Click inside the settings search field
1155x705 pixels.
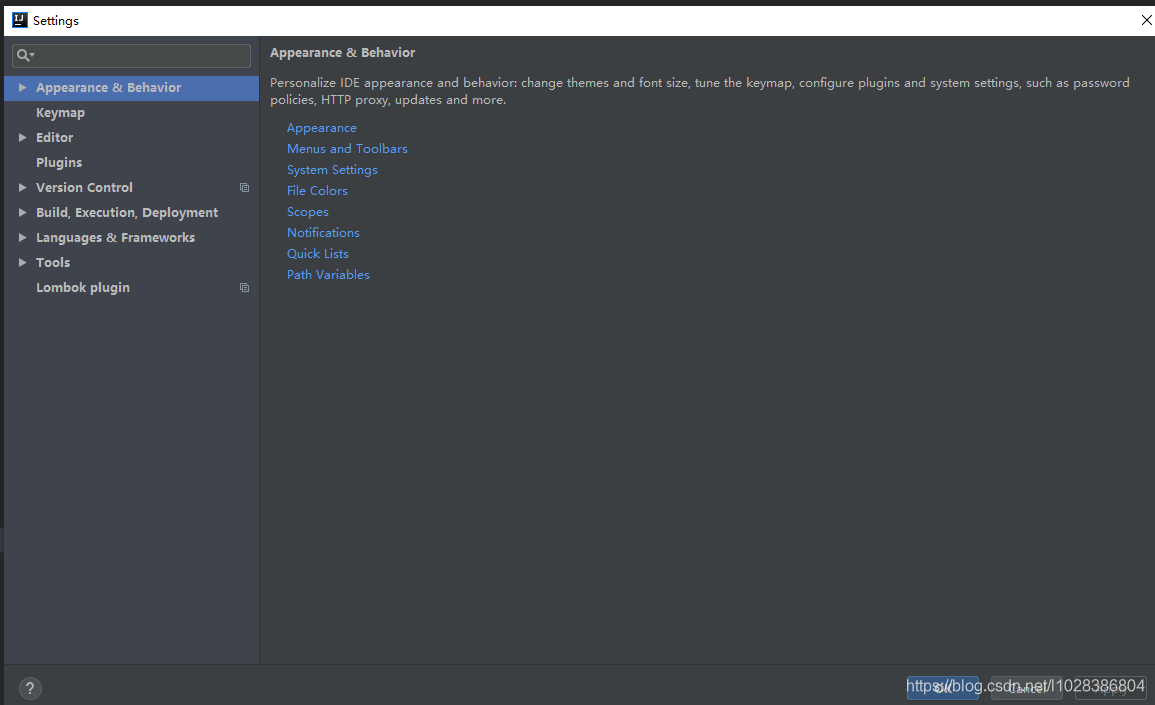coord(132,55)
